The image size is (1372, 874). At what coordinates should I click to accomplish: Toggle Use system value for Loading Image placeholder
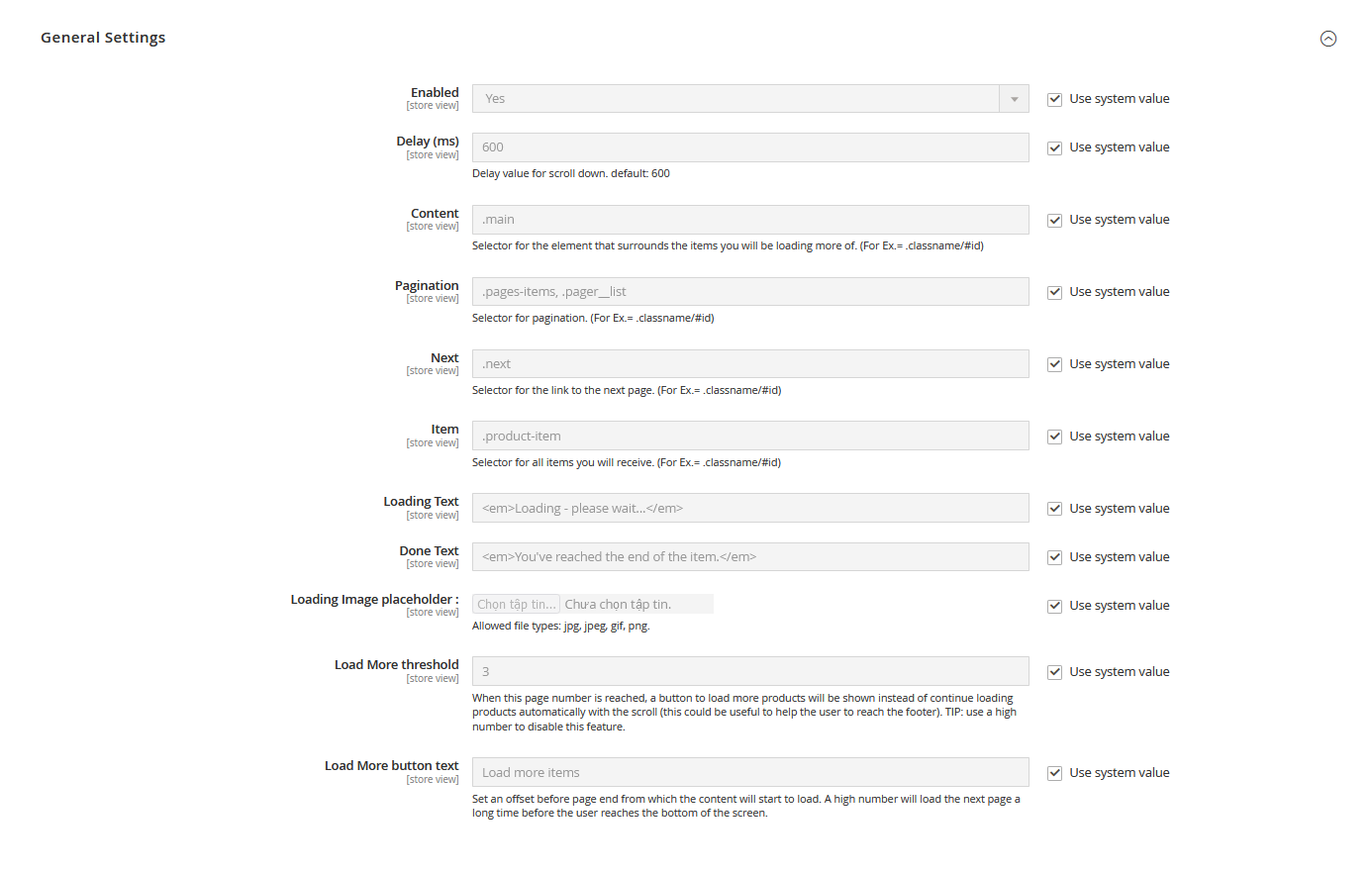[x=1055, y=606]
